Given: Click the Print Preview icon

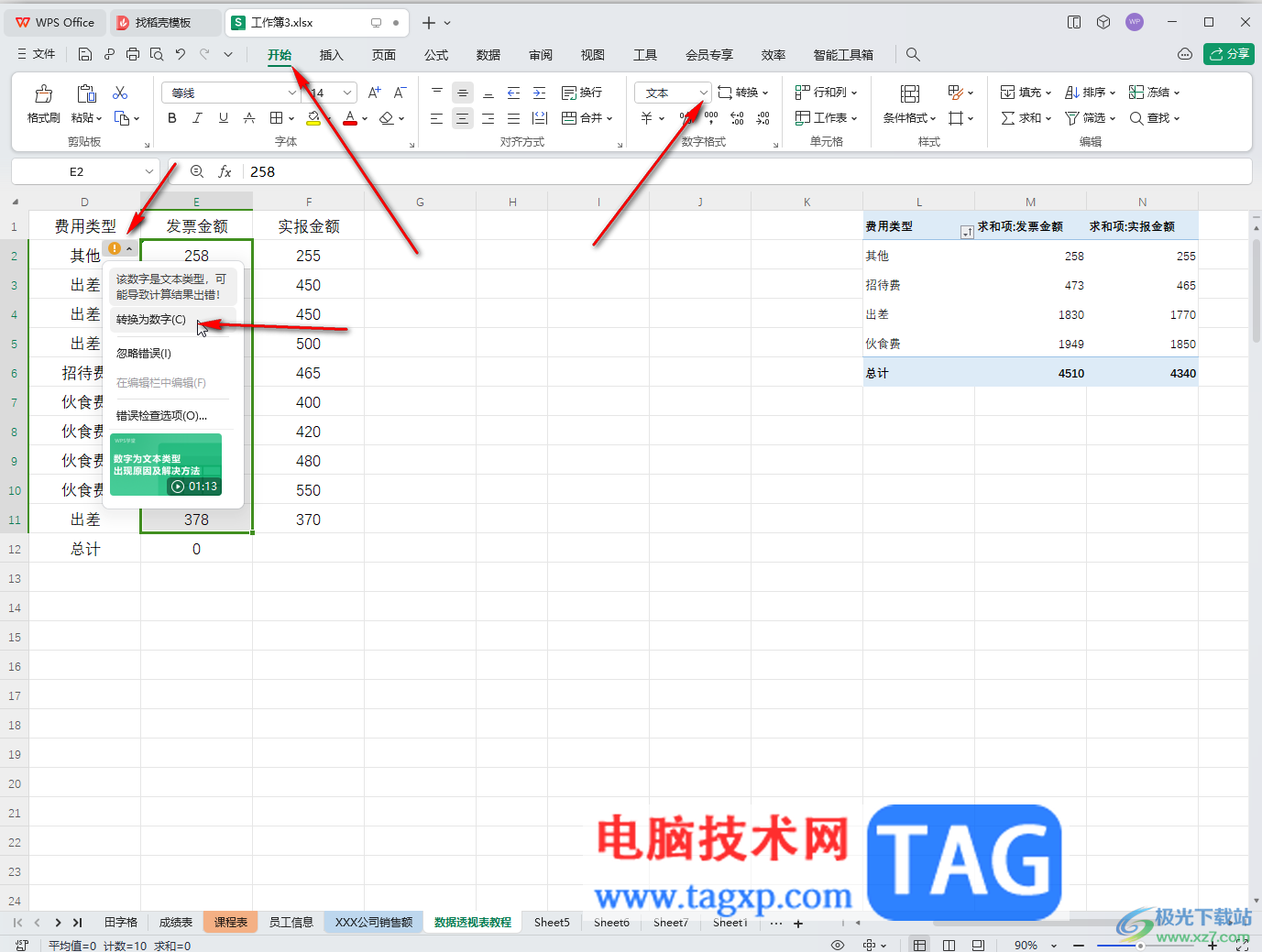Looking at the screenshot, I should click(157, 54).
